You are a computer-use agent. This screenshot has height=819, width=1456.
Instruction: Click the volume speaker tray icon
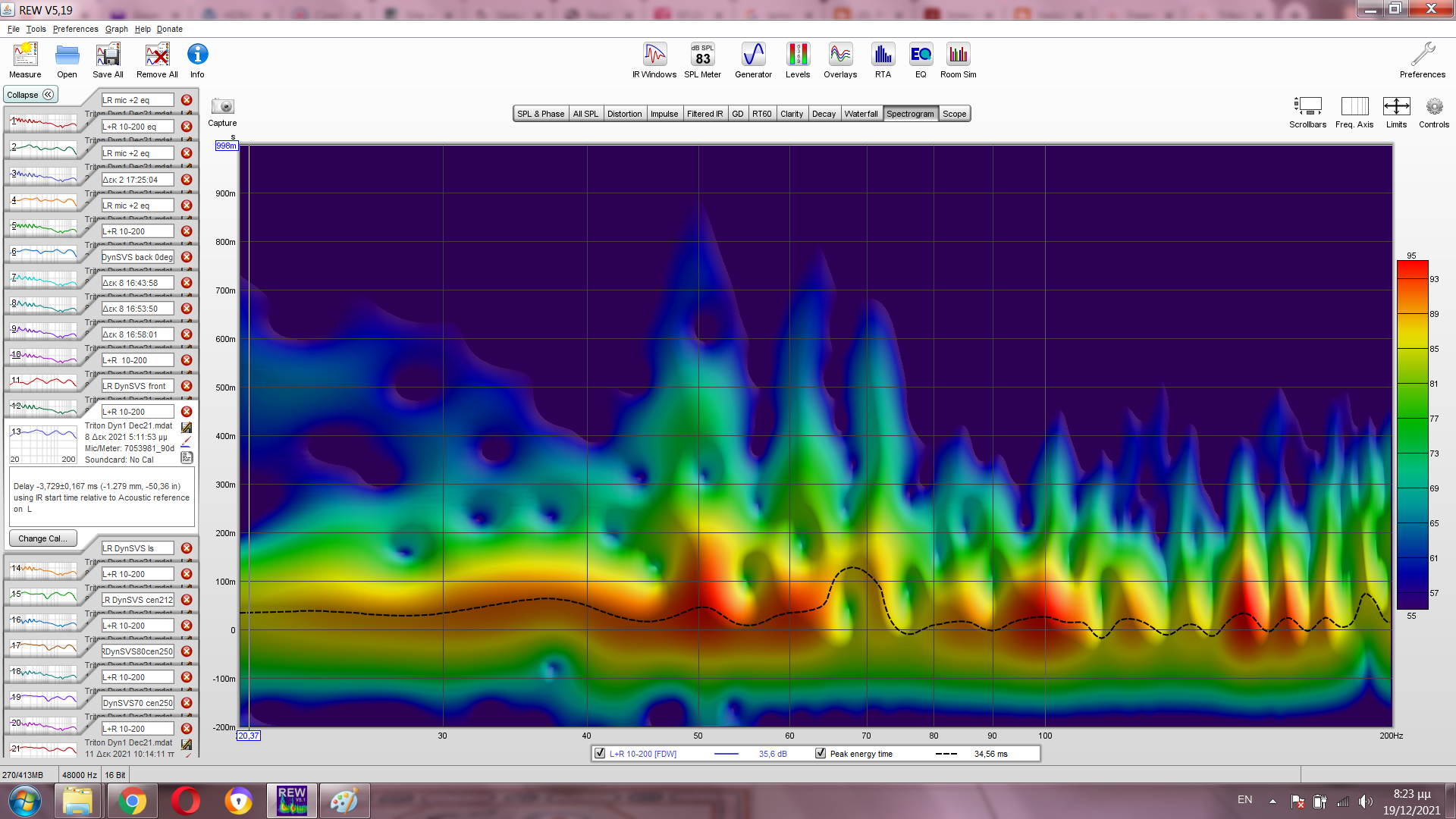tap(1365, 802)
